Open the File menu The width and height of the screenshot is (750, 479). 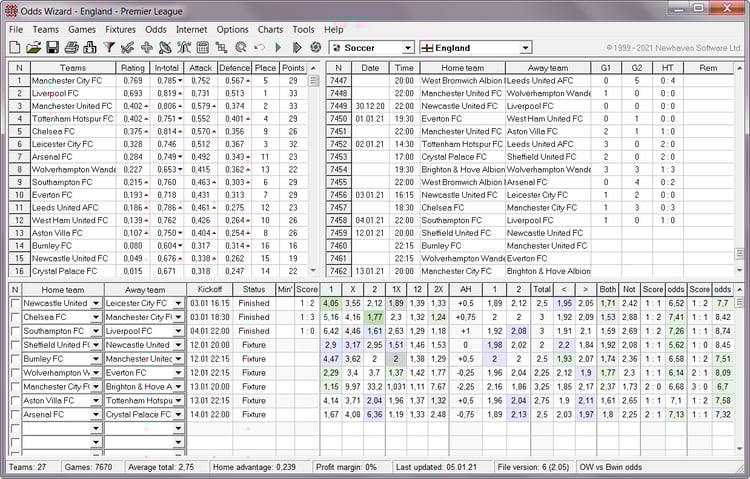click(x=16, y=30)
